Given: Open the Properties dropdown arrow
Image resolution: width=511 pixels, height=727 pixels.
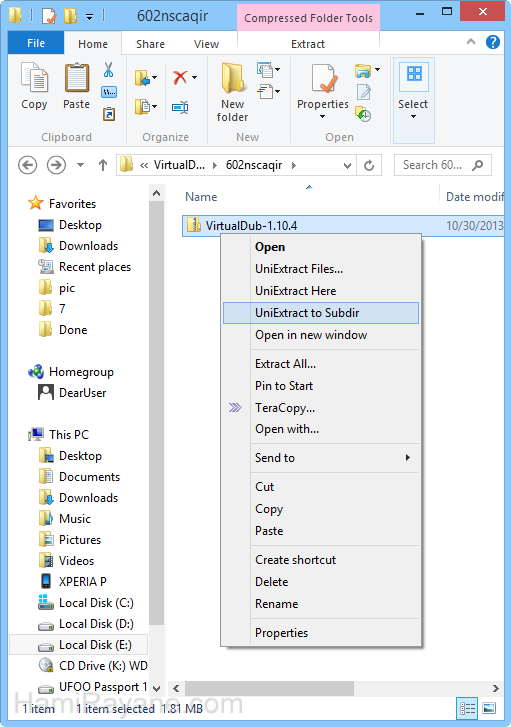Looking at the screenshot, I should (x=323, y=116).
